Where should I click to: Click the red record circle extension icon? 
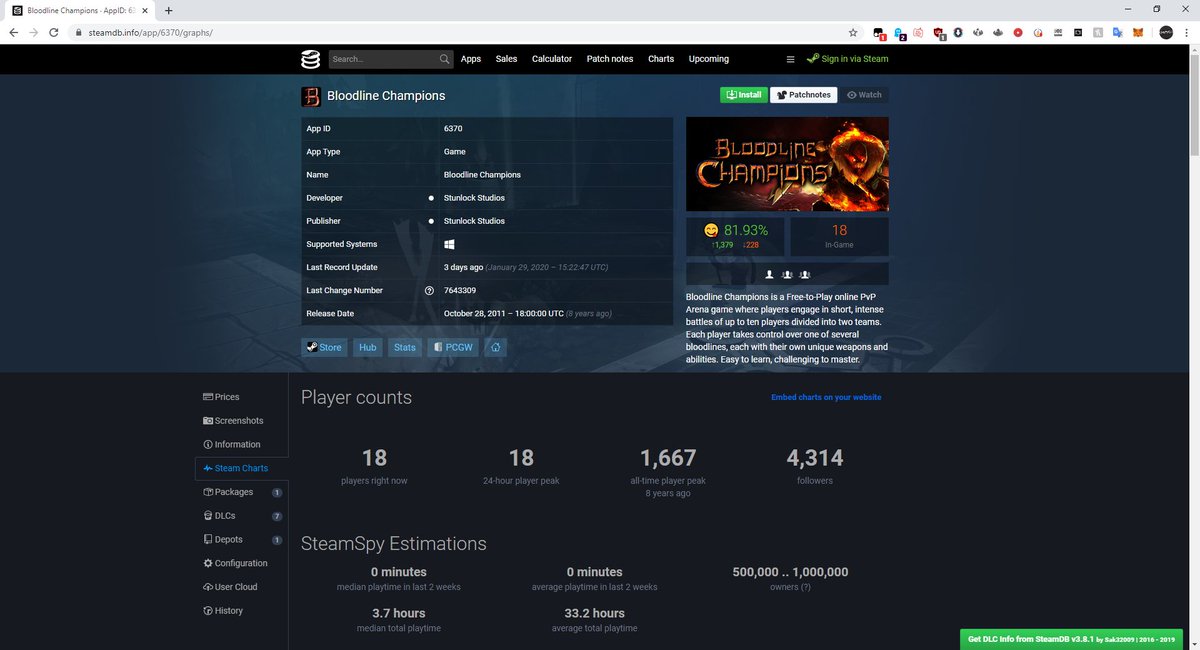pos(1018,32)
